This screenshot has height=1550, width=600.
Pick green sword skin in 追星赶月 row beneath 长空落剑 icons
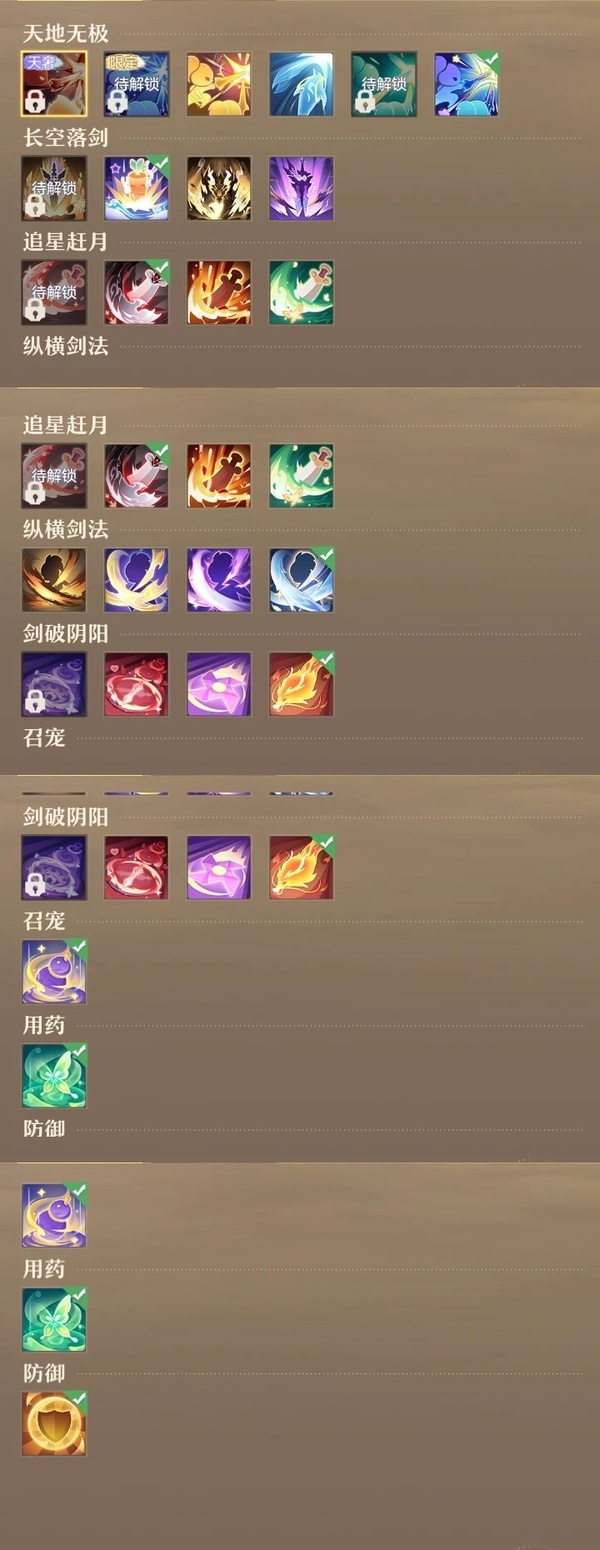pyautogui.click(x=301, y=293)
